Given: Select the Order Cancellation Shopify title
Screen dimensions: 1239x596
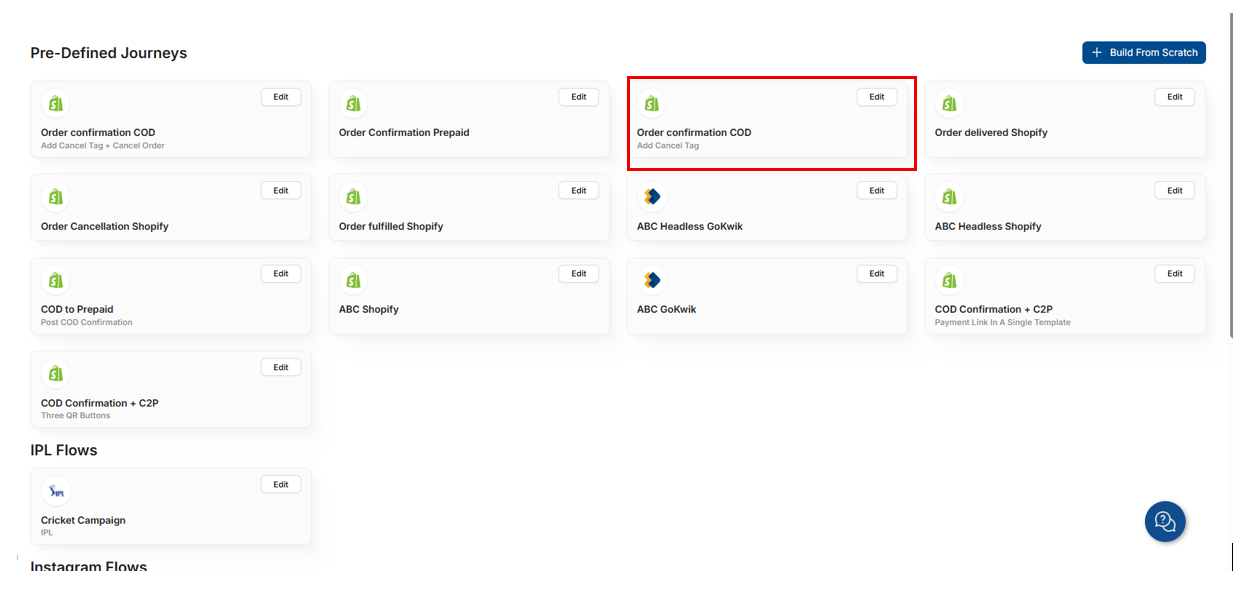Looking at the screenshot, I should pos(105,226).
